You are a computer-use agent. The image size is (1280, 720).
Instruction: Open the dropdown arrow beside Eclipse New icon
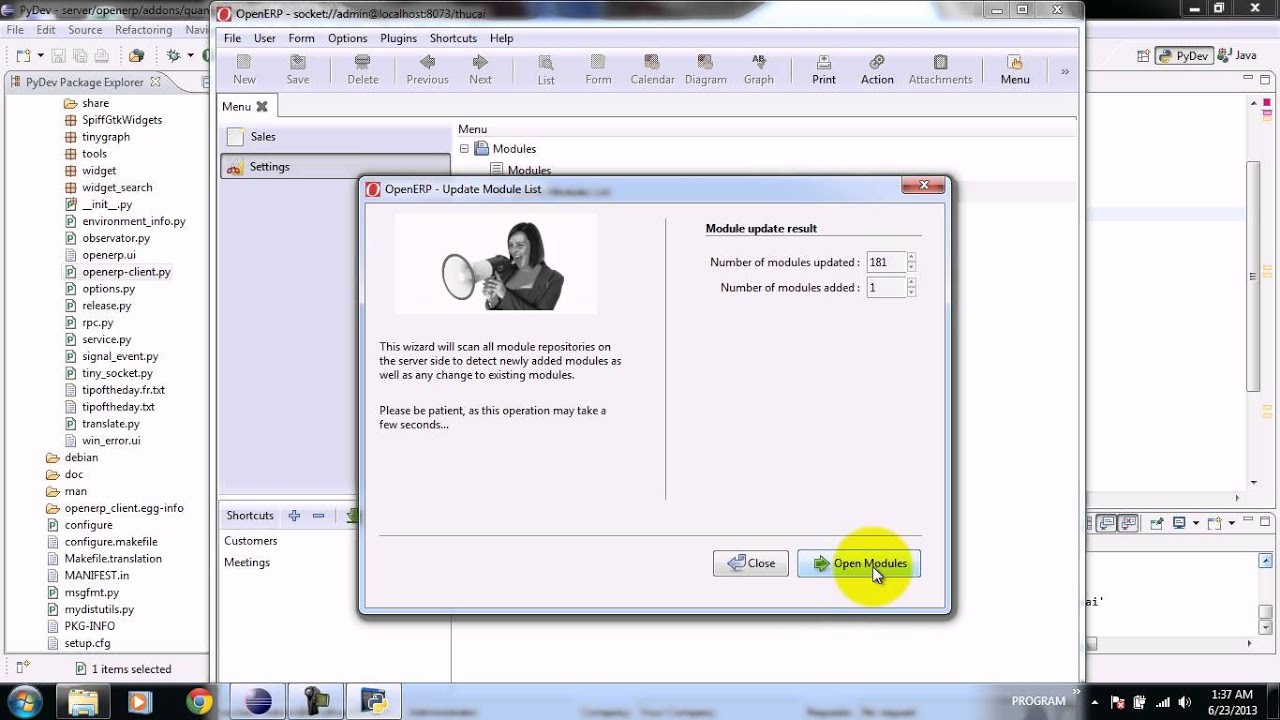pos(38,56)
